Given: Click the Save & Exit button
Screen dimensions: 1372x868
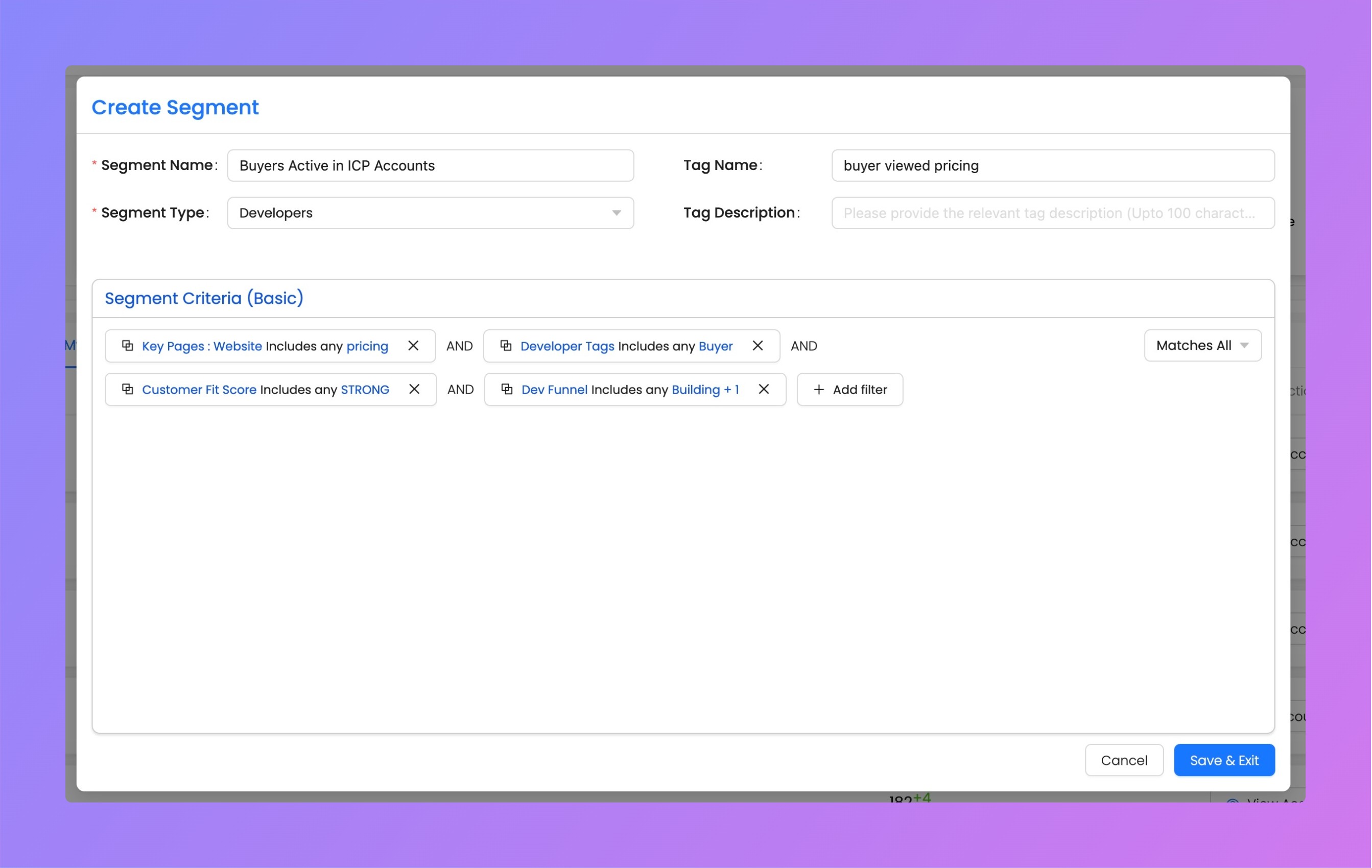Looking at the screenshot, I should click(1224, 760).
